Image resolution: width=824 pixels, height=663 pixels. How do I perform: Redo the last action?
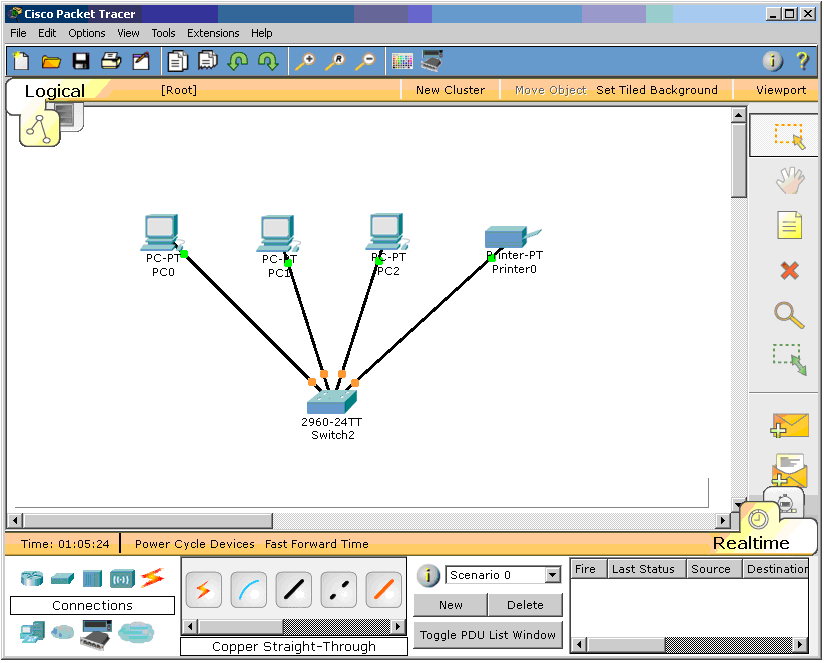tap(268, 61)
